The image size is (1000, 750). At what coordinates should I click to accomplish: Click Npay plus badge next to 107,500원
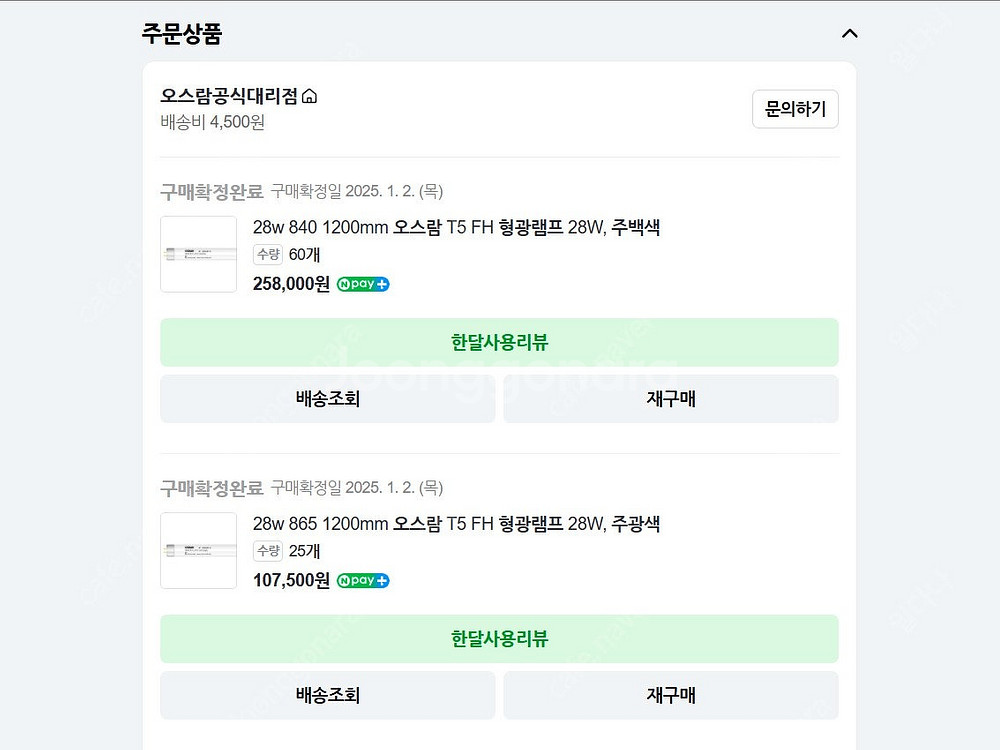(x=363, y=580)
